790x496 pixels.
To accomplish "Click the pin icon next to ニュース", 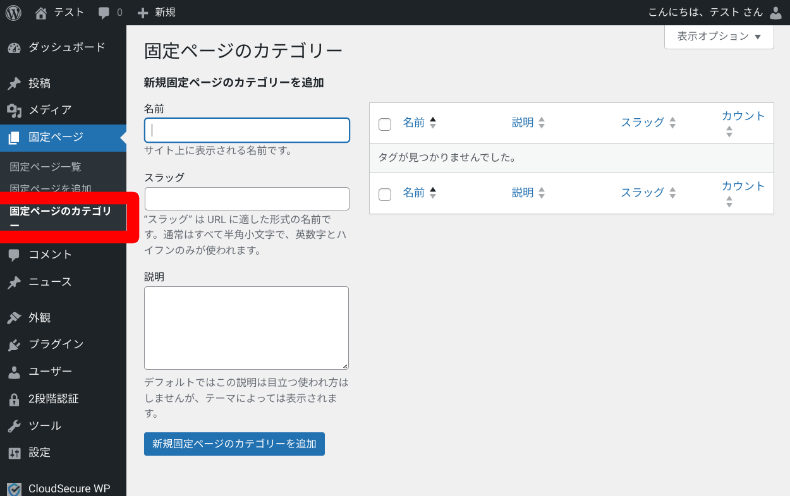I will pos(14,282).
